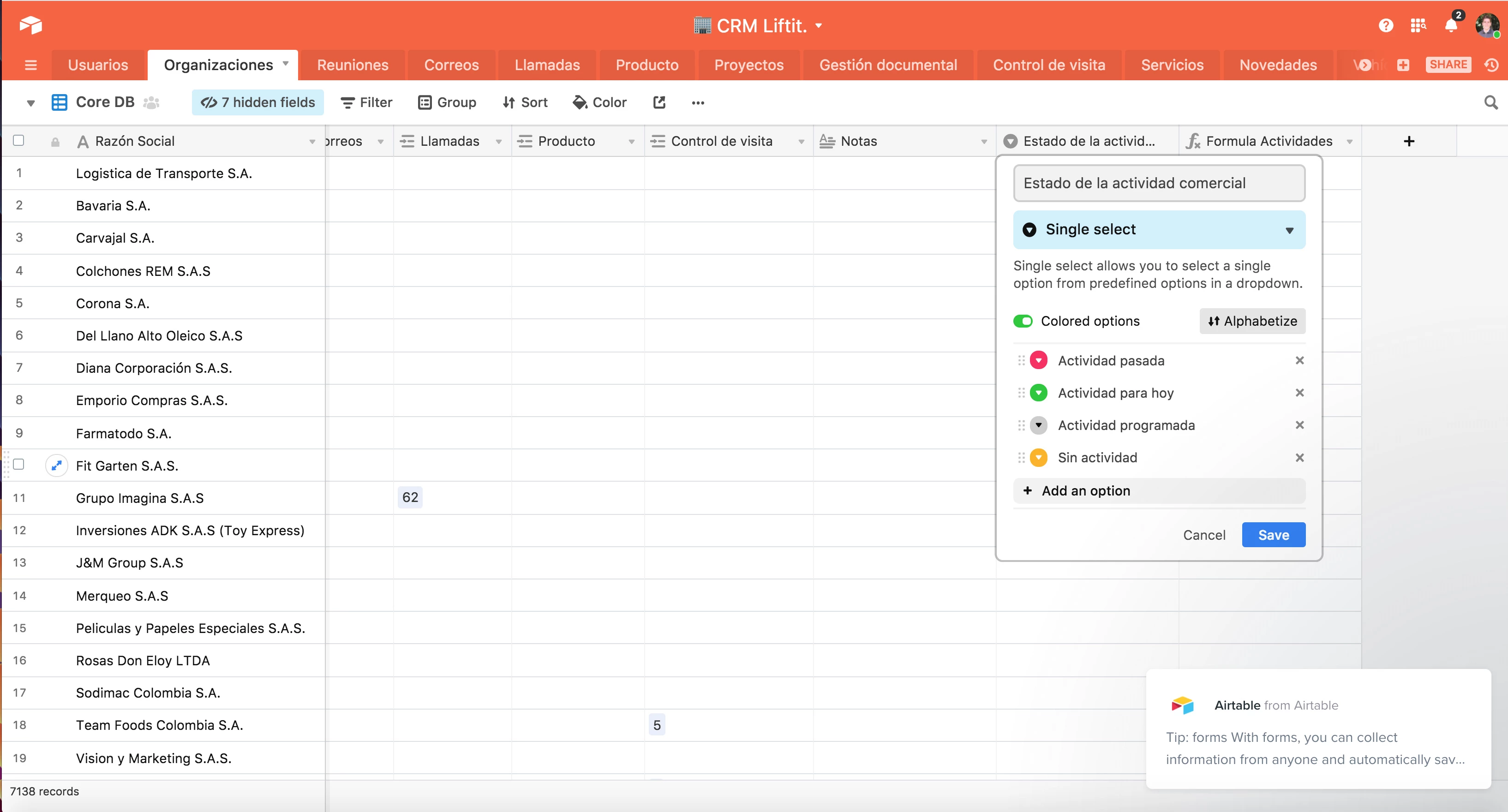Open the three-dots more options menu
Image resolution: width=1508 pixels, height=812 pixels.
pos(698,102)
